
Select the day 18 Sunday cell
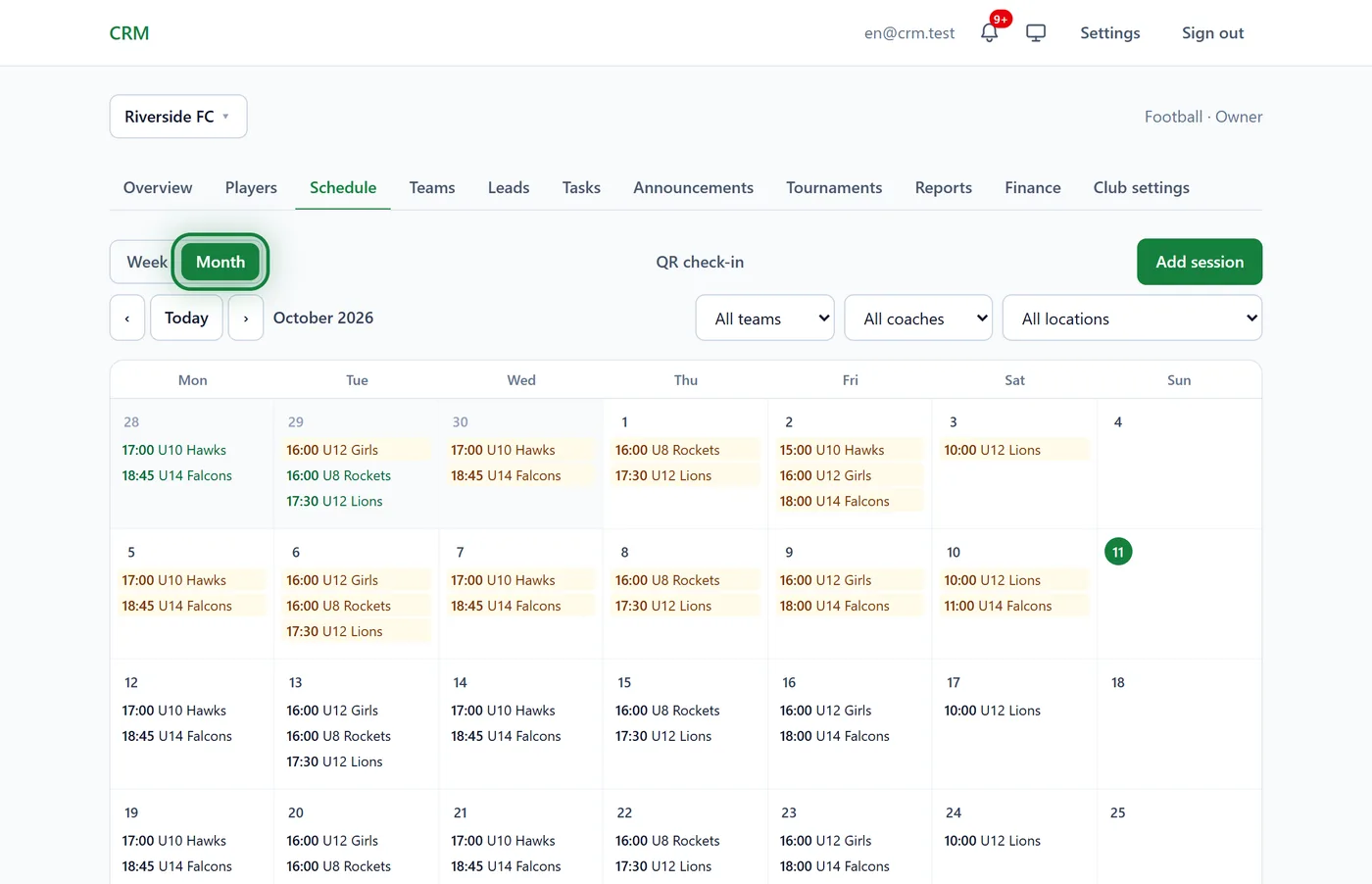click(x=1179, y=723)
